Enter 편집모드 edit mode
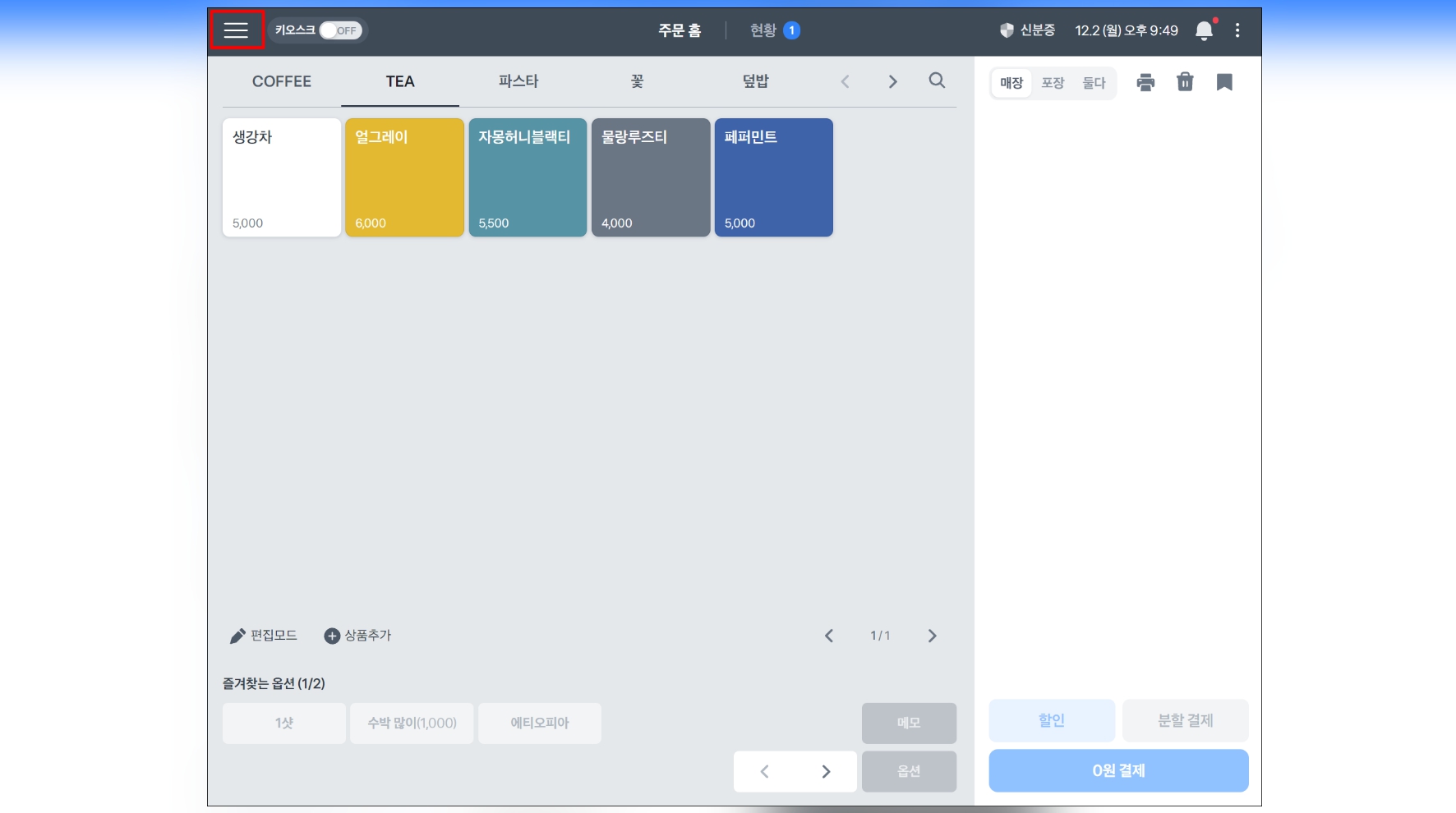The image size is (1456, 813). [x=264, y=636]
